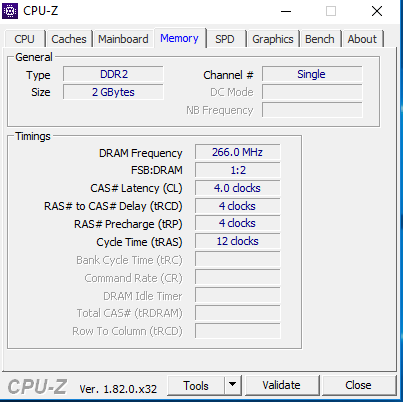
Task: Open the Graphics tab
Action: click(273, 39)
